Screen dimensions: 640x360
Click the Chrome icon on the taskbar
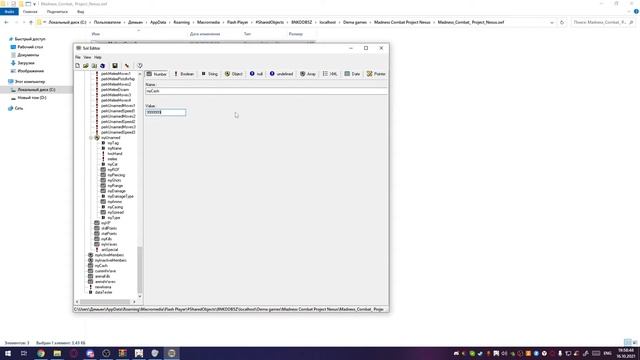pyautogui.click(x=41, y=353)
